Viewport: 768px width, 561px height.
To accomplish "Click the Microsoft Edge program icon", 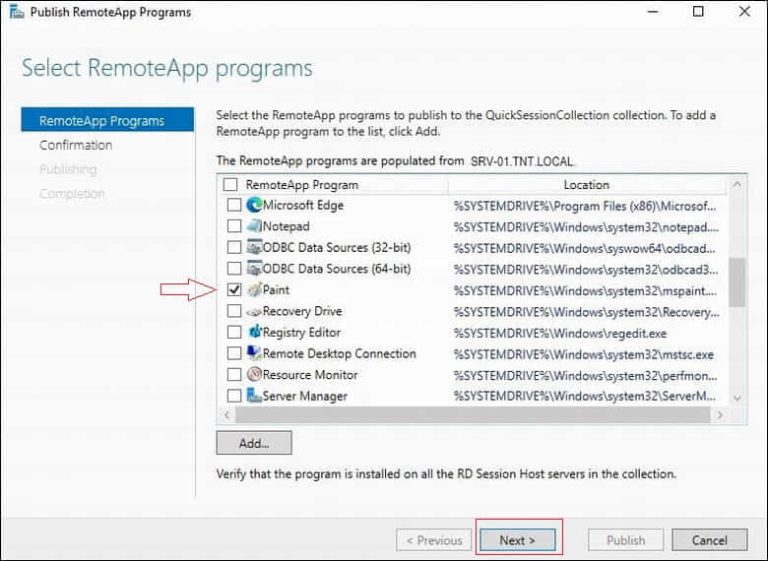I will [x=254, y=205].
